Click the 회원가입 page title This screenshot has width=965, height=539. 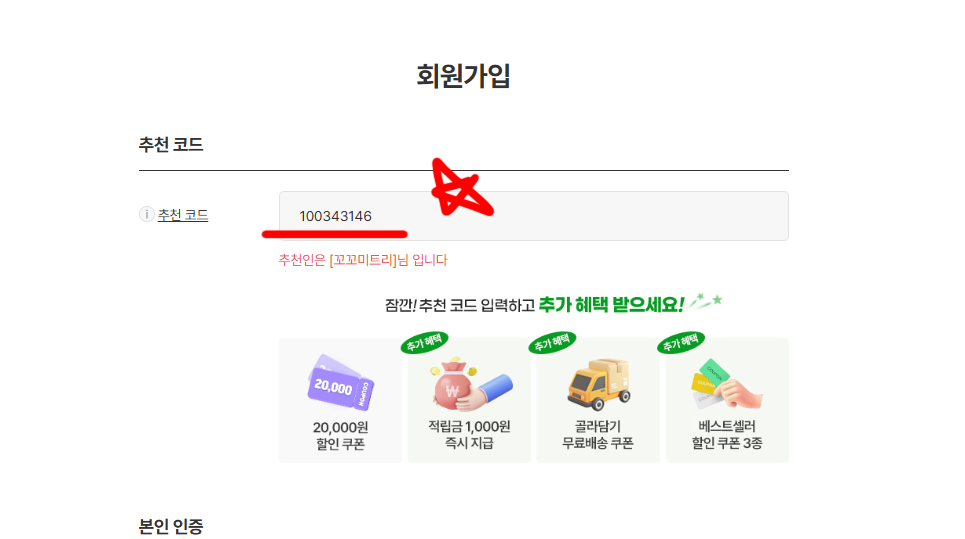(463, 76)
